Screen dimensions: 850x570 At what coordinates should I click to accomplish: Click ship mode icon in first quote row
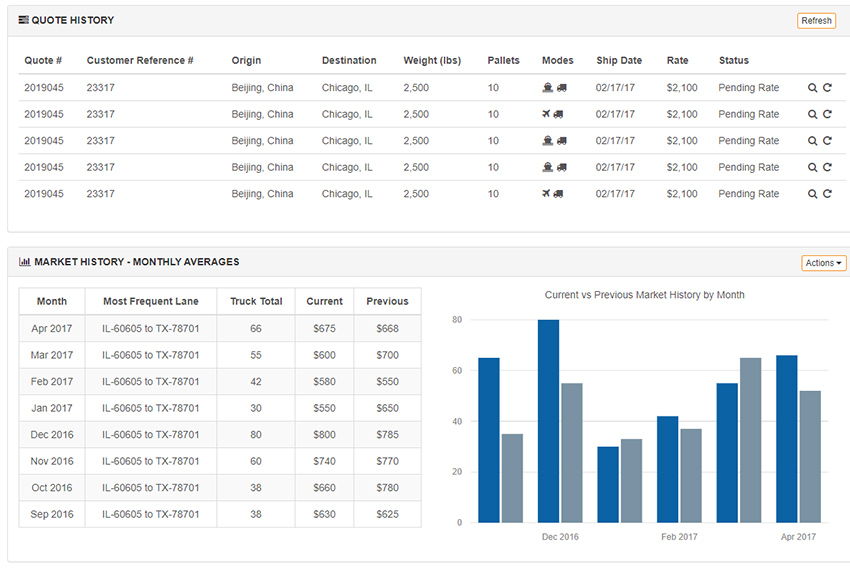(x=548, y=87)
